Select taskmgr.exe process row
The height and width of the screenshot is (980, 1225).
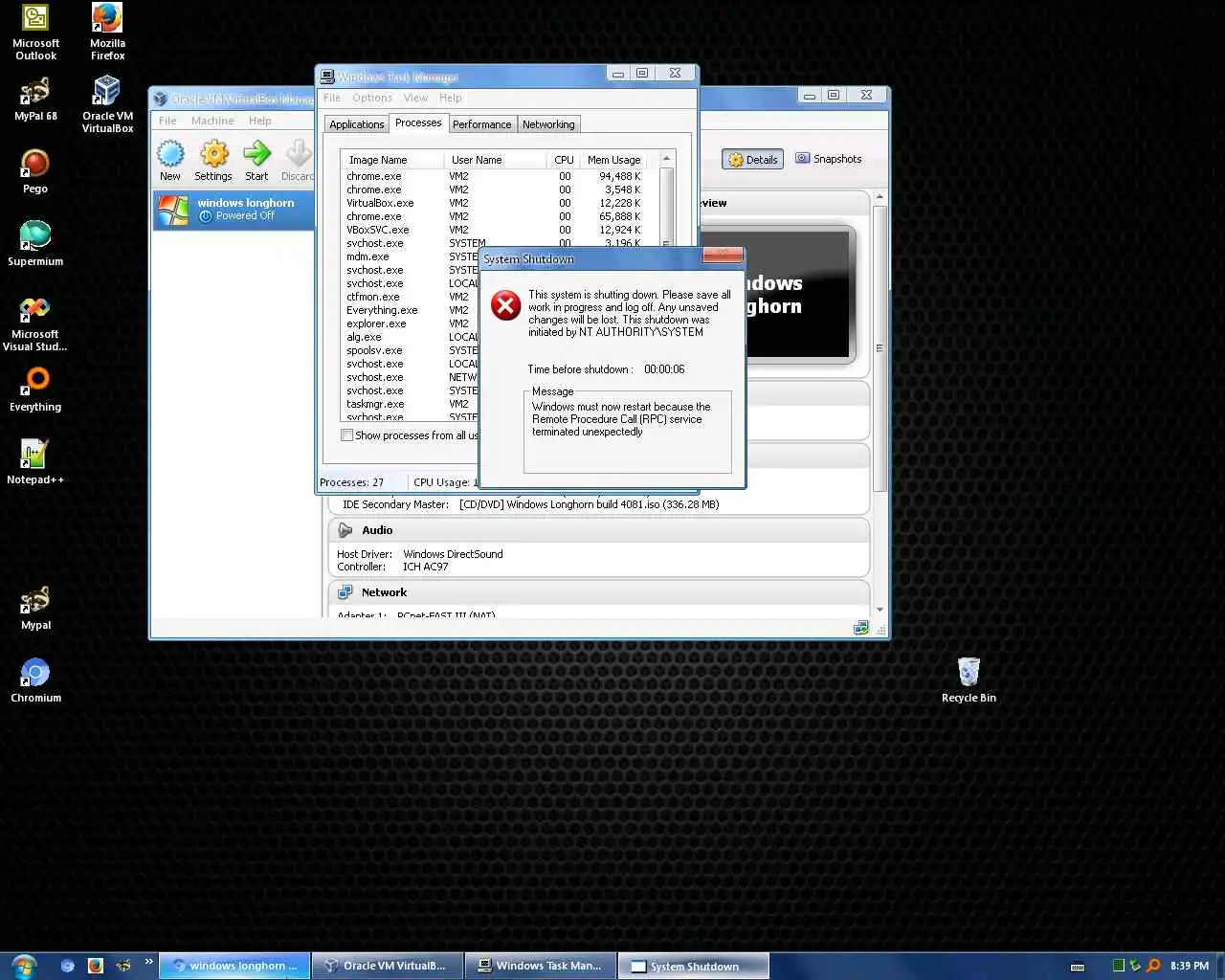[x=410, y=404]
